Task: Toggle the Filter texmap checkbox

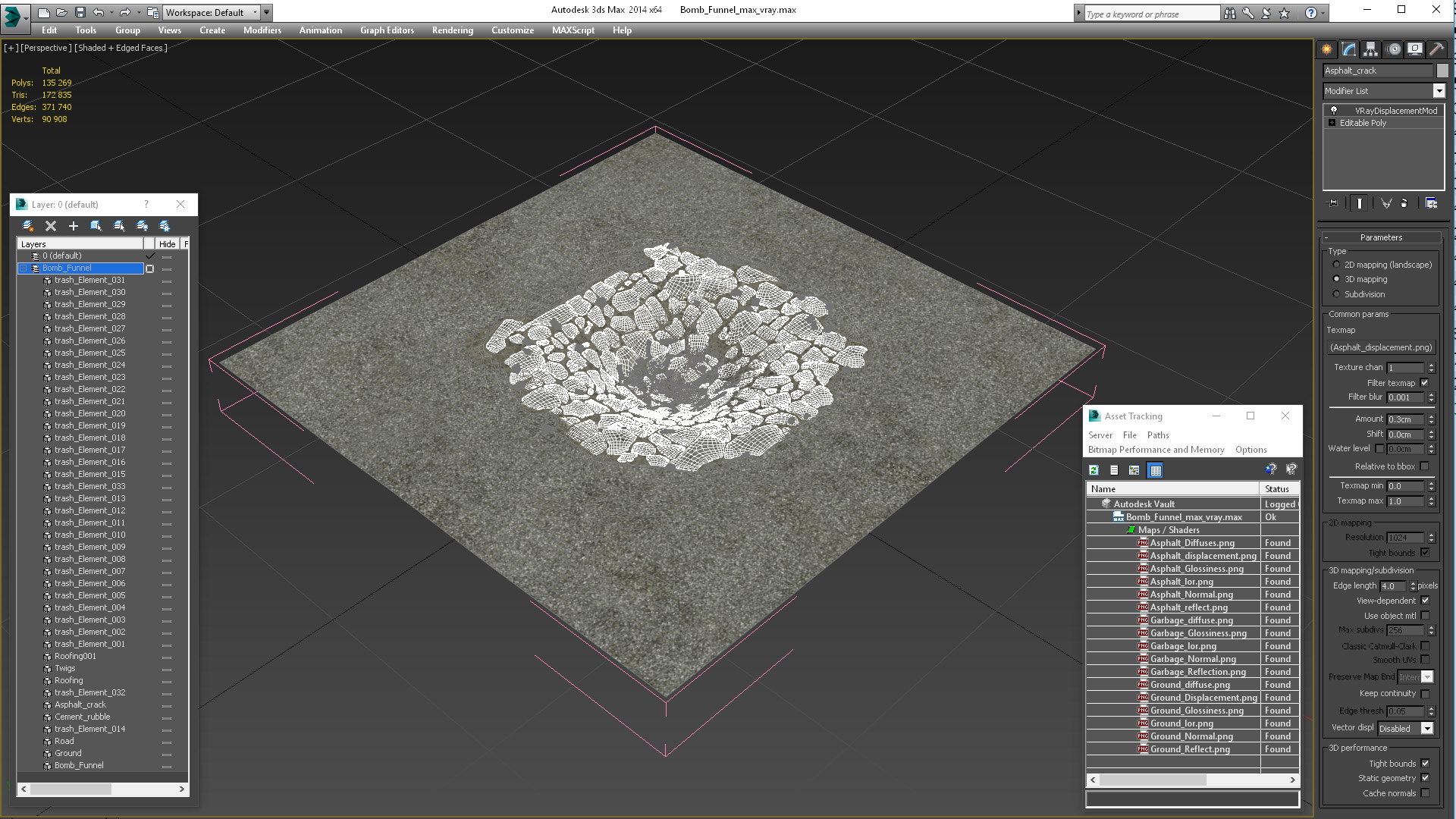Action: click(x=1424, y=383)
